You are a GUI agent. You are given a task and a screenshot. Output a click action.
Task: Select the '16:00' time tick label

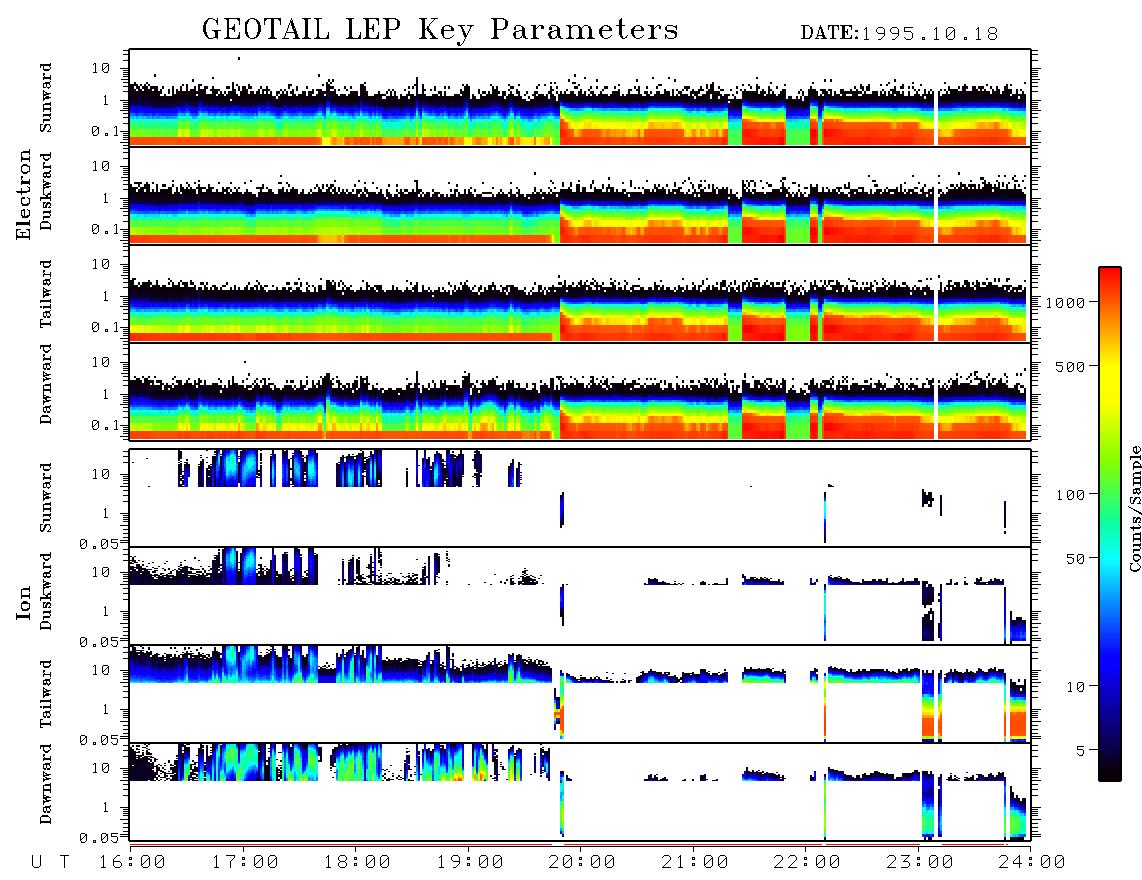pos(133,863)
